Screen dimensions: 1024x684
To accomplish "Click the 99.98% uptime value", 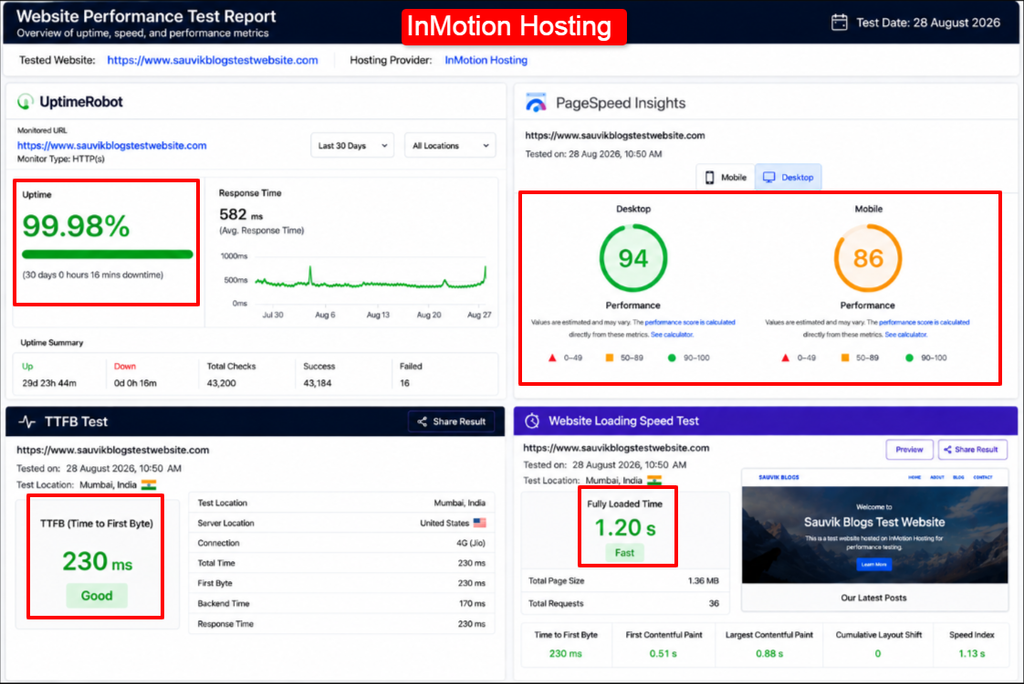I will [x=76, y=226].
